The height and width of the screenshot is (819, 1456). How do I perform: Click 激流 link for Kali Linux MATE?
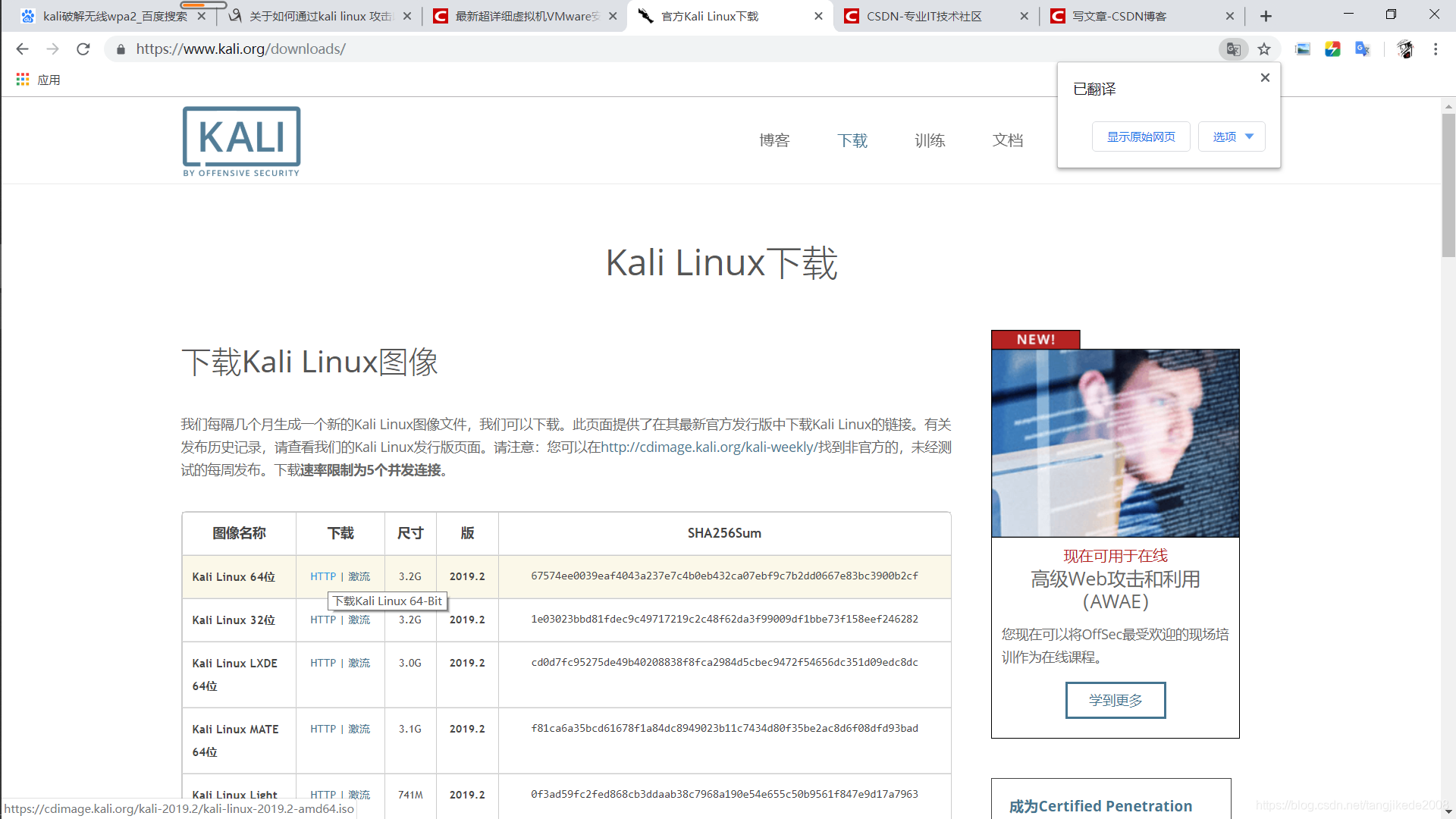pyautogui.click(x=359, y=729)
